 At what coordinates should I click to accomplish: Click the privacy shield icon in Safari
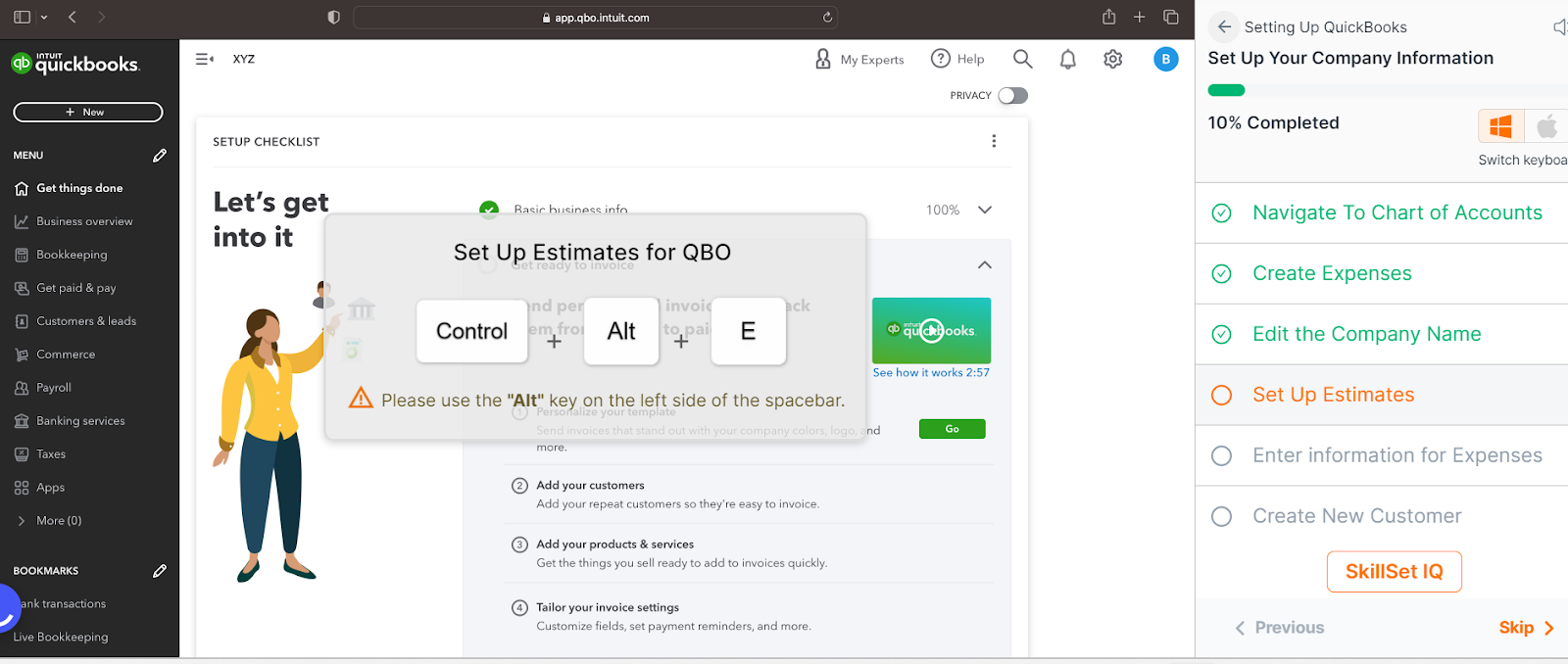coord(333,17)
